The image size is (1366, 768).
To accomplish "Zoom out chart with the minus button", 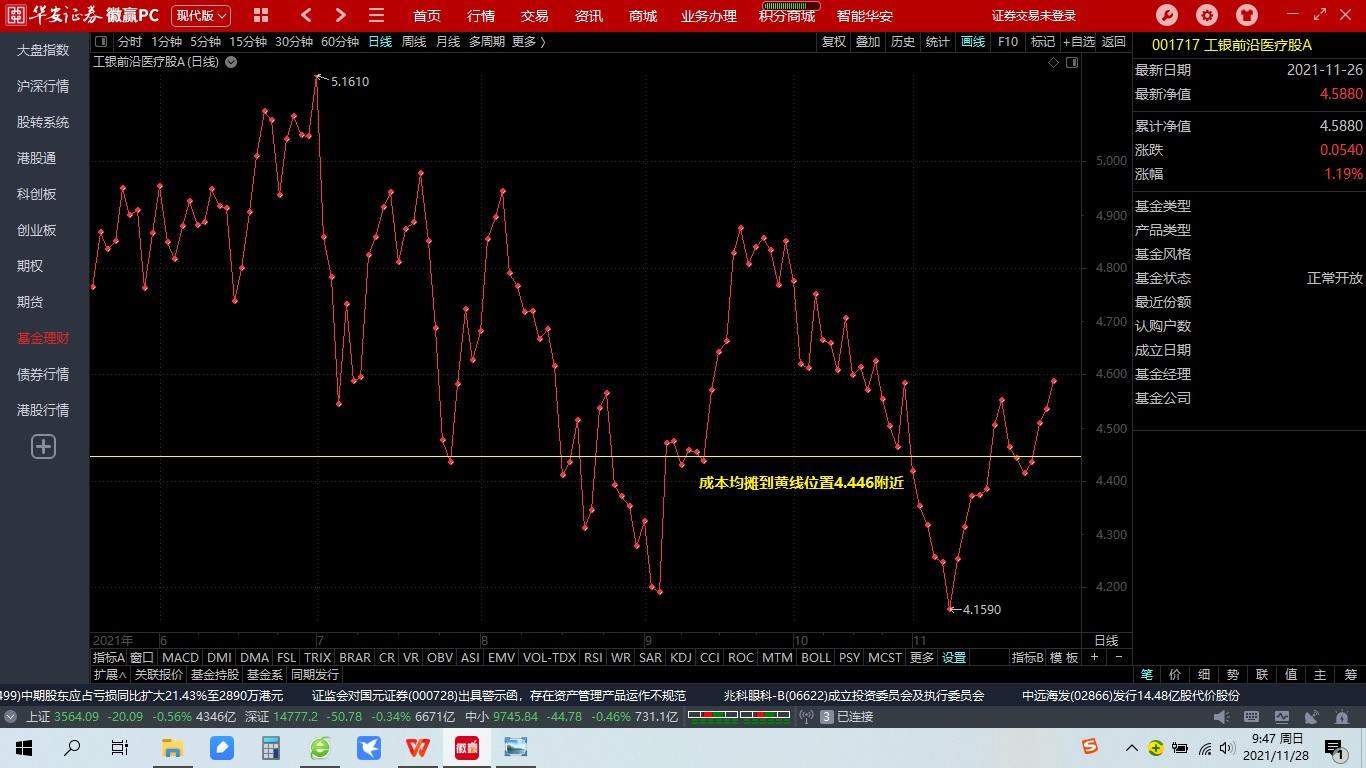I will (1118, 657).
